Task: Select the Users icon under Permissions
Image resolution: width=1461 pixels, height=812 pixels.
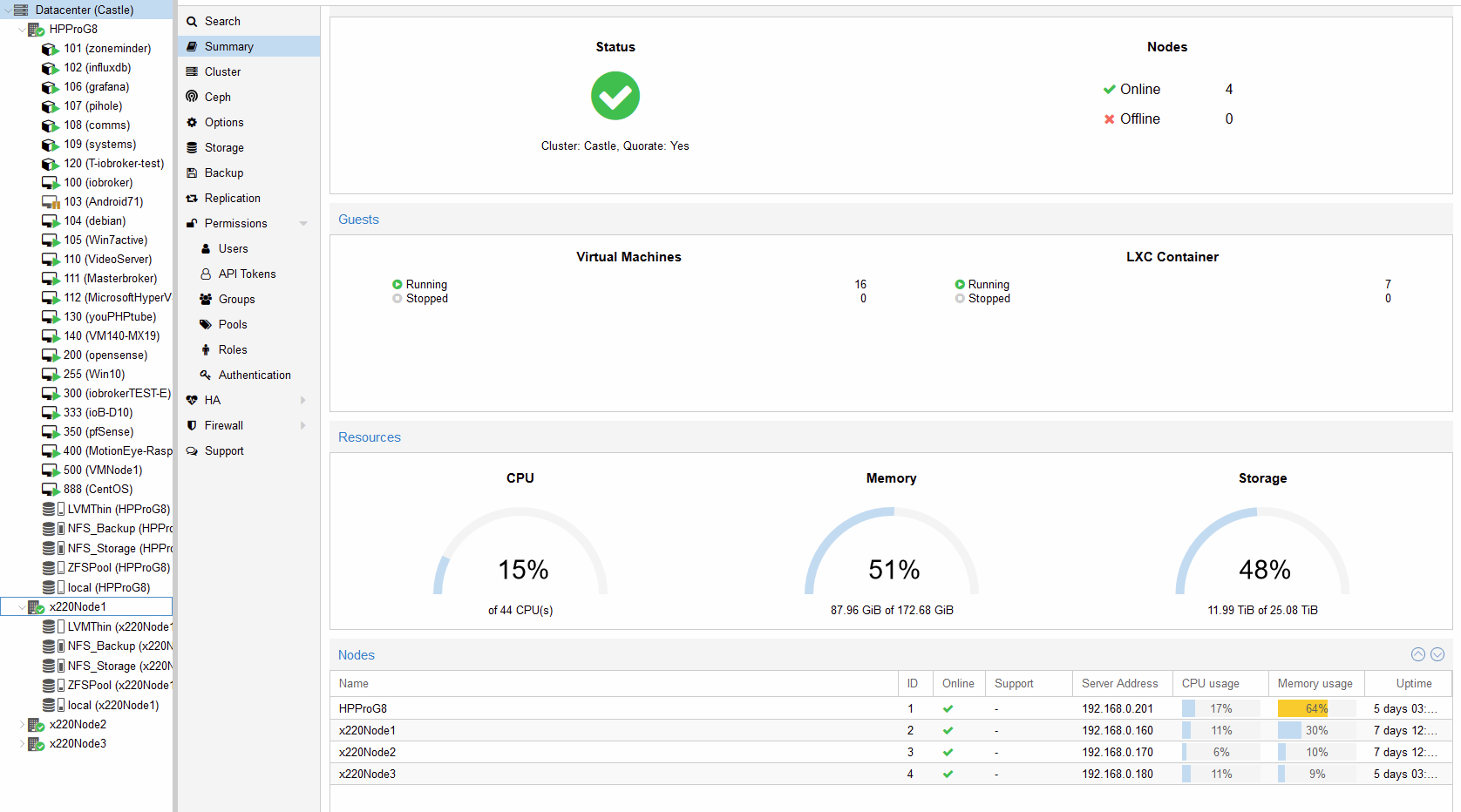Action: click(x=206, y=248)
